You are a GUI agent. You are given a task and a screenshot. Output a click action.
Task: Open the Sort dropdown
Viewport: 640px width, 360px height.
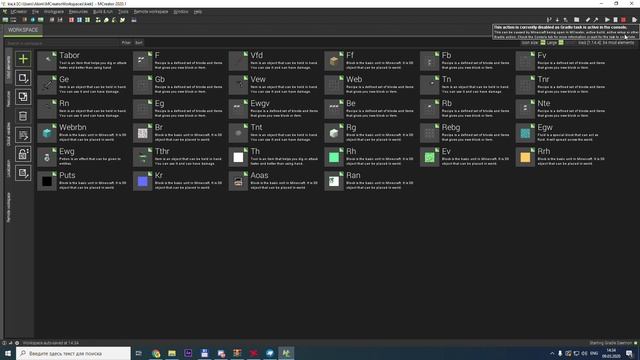(x=139, y=42)
